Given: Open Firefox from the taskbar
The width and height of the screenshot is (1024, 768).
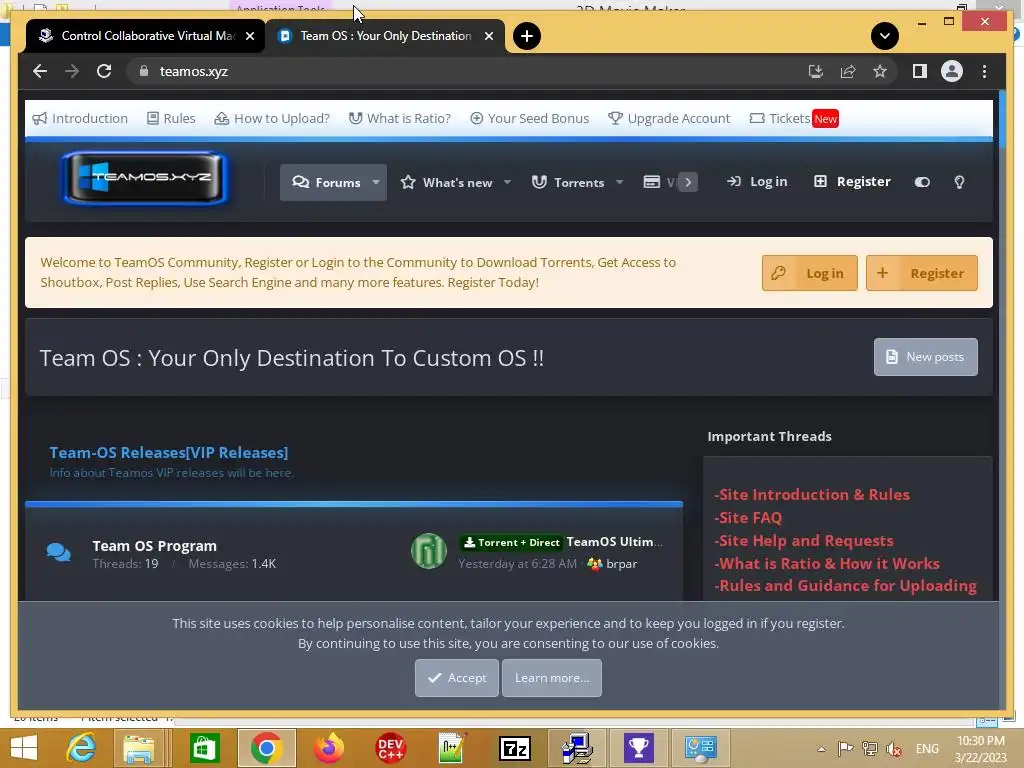Looking at the screenshot, I should [x=328, y=748].
